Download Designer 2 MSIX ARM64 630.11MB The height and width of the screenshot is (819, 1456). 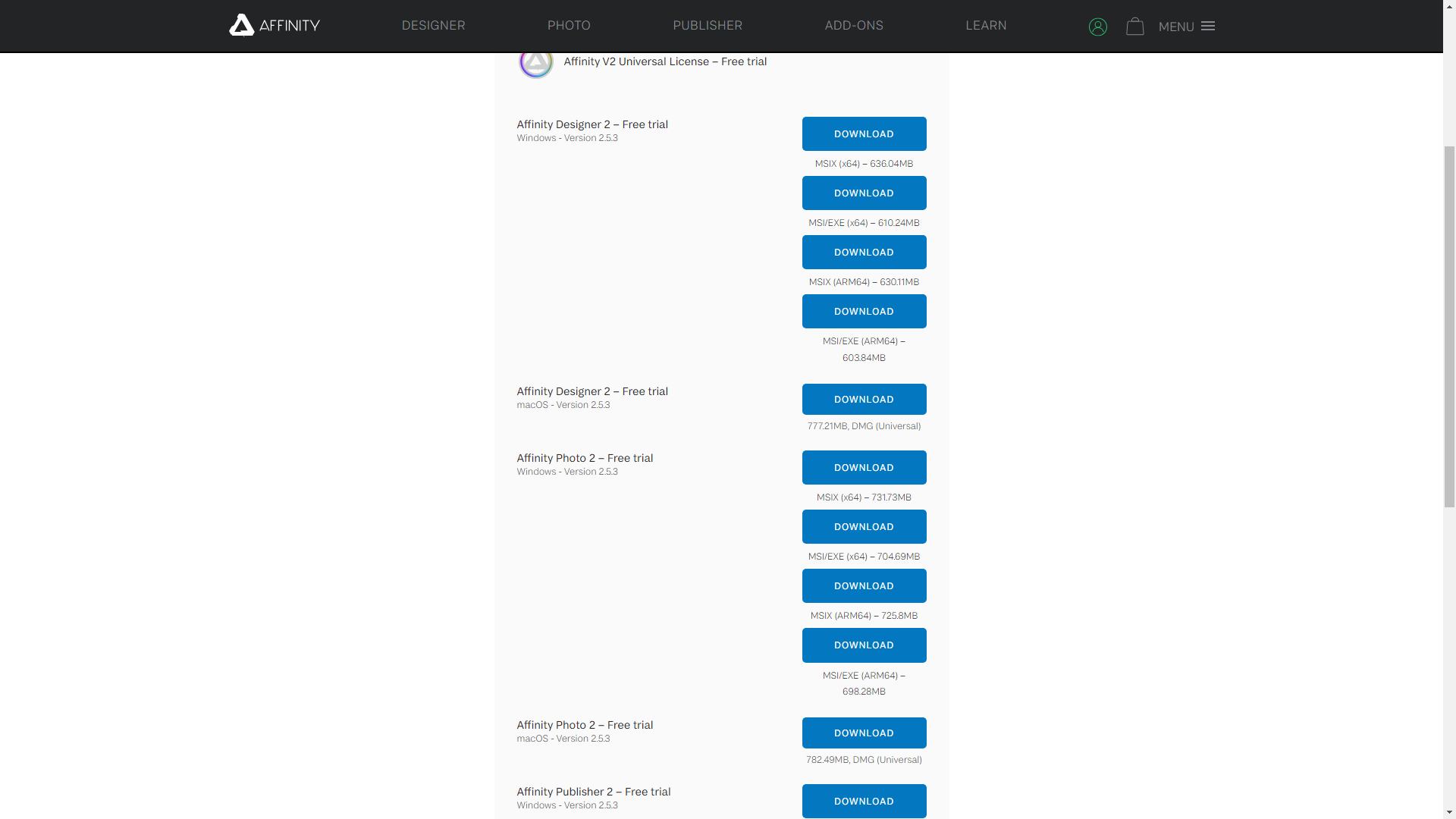tap(864, 252)
